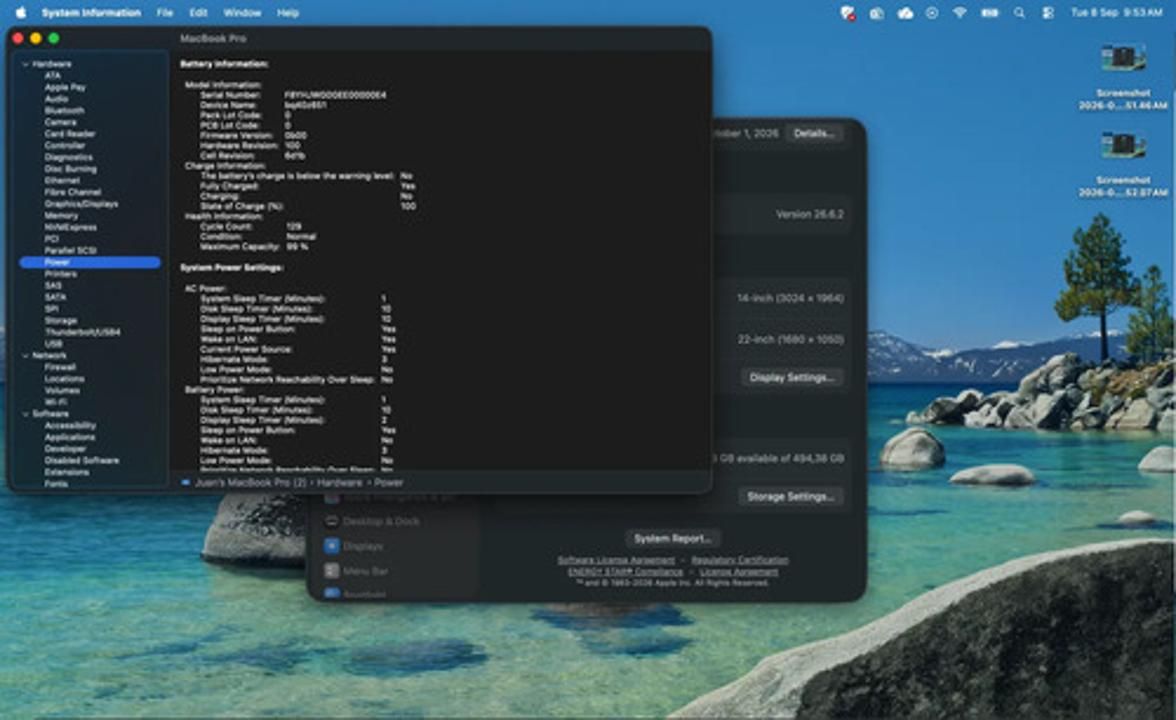Viewport: 1176px width, 720px height.
Task: Select Parallel SCSI in the sidebar
Action: (70, 250)
